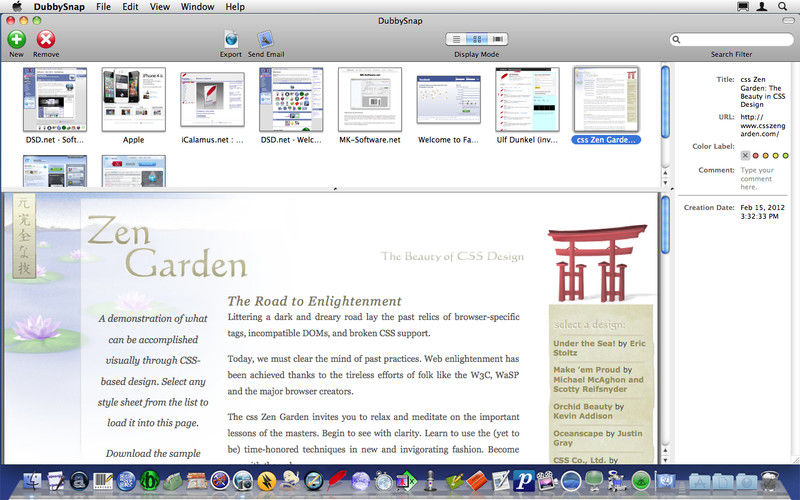The height and width of the screenshot is (500, 800).
Task: Open the Help menu
Action: [235, 7]
